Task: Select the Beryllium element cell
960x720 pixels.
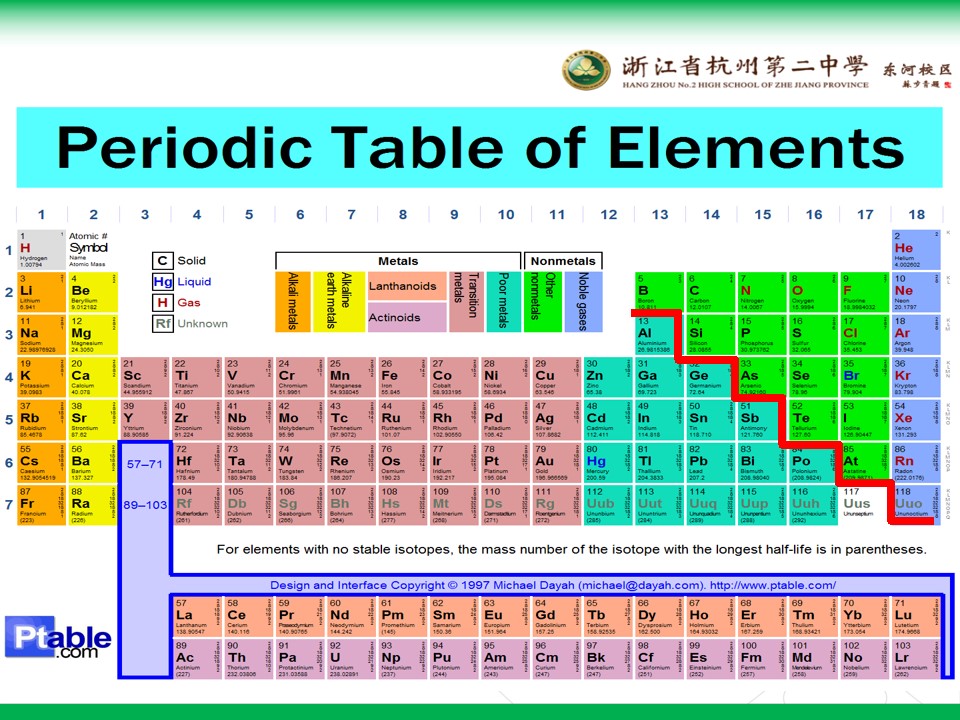Action: pyautogui.click(x=93, y=292)
